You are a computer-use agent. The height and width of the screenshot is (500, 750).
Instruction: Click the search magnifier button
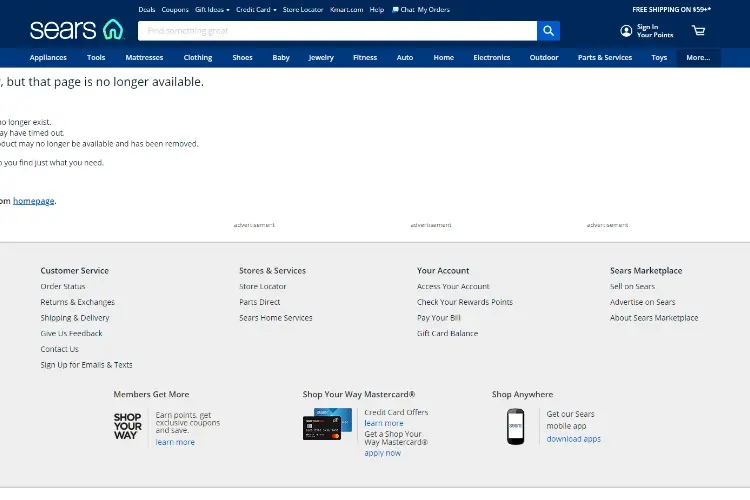(548, 31)
